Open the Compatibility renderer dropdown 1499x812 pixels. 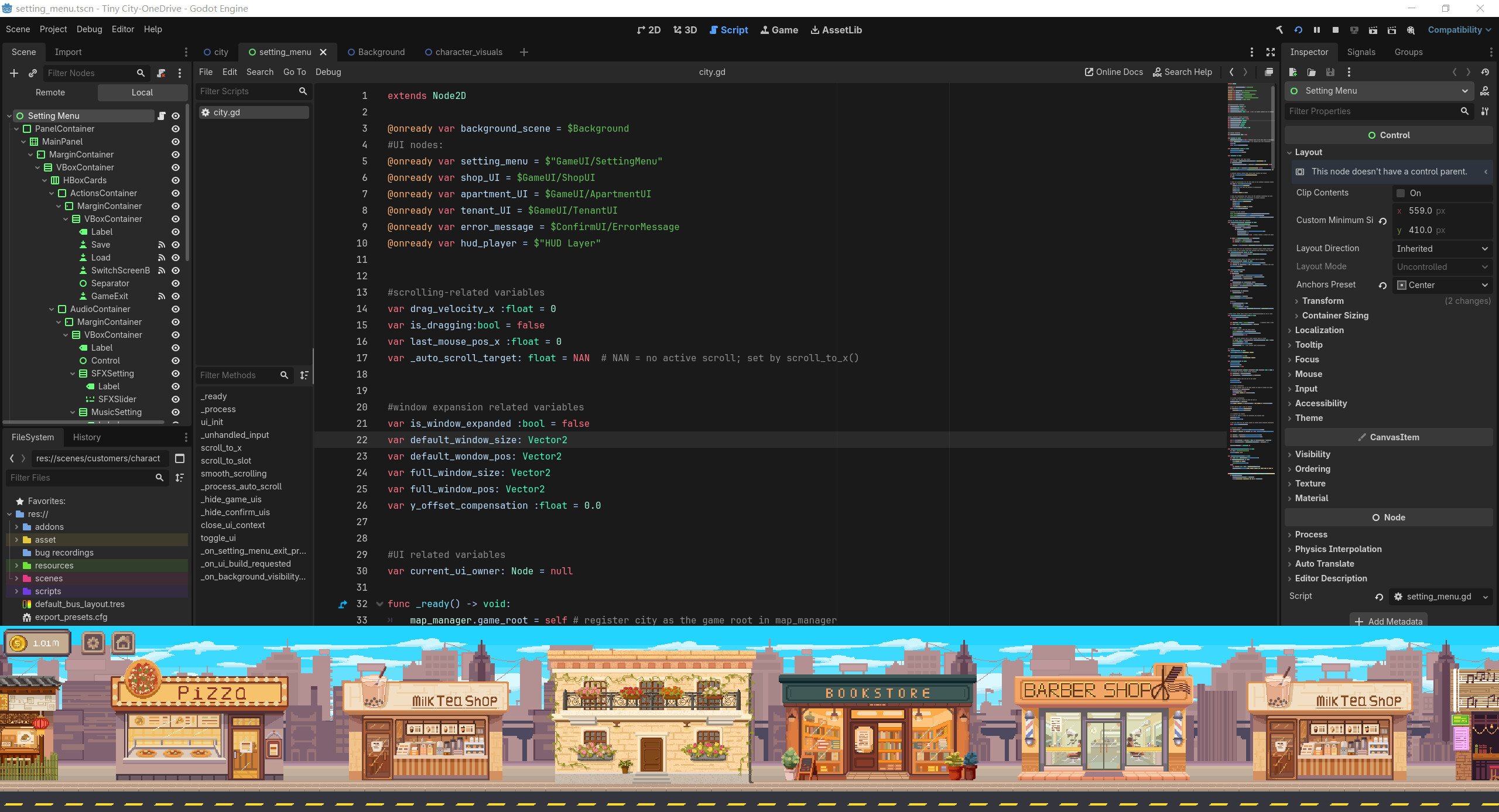[1459, 30]
